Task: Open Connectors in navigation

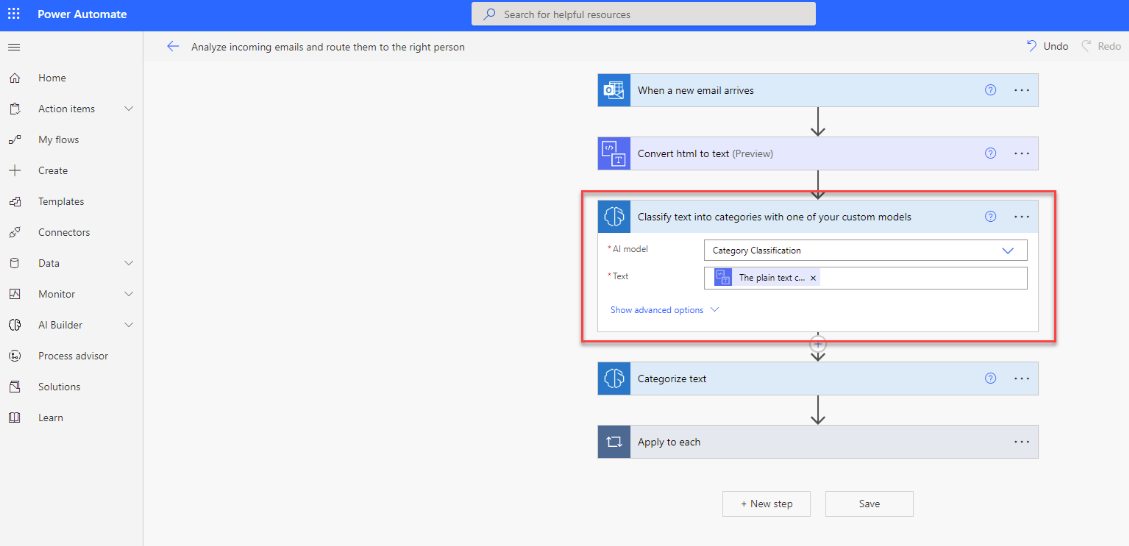Action: pyautogui.click(x=64, y=233)
